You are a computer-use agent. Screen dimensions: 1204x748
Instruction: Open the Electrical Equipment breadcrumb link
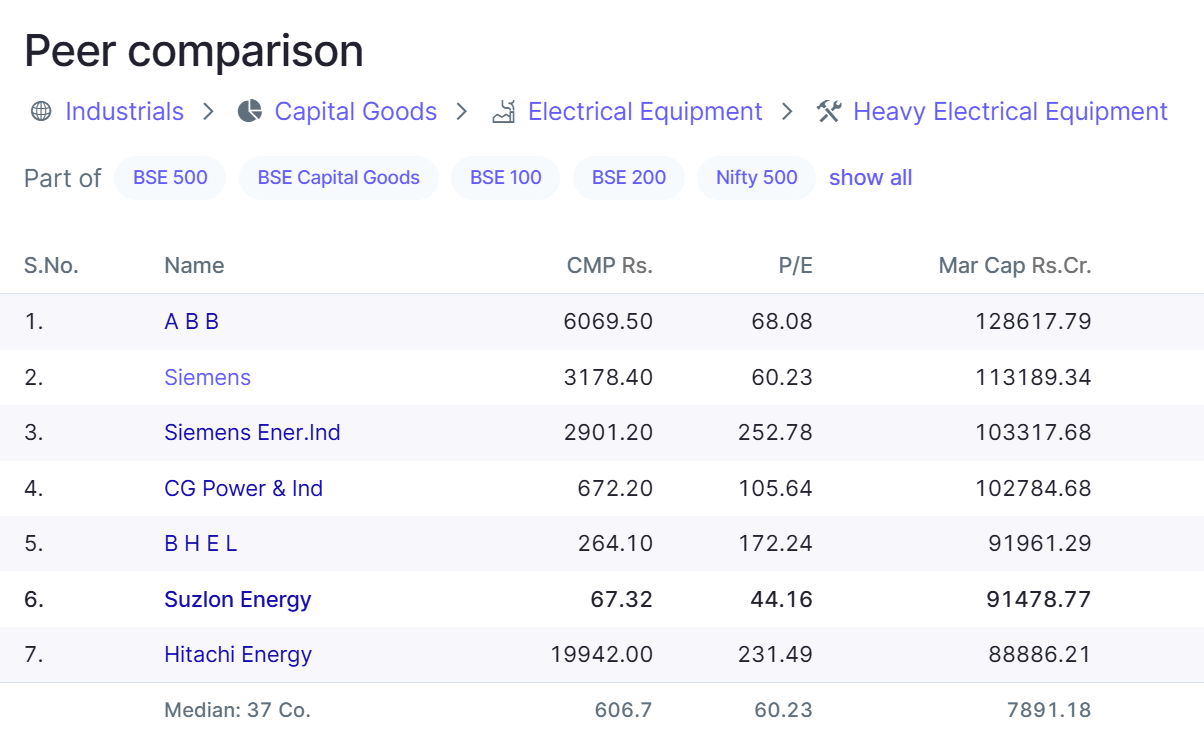pyautogui.click(x=645, y=111)
